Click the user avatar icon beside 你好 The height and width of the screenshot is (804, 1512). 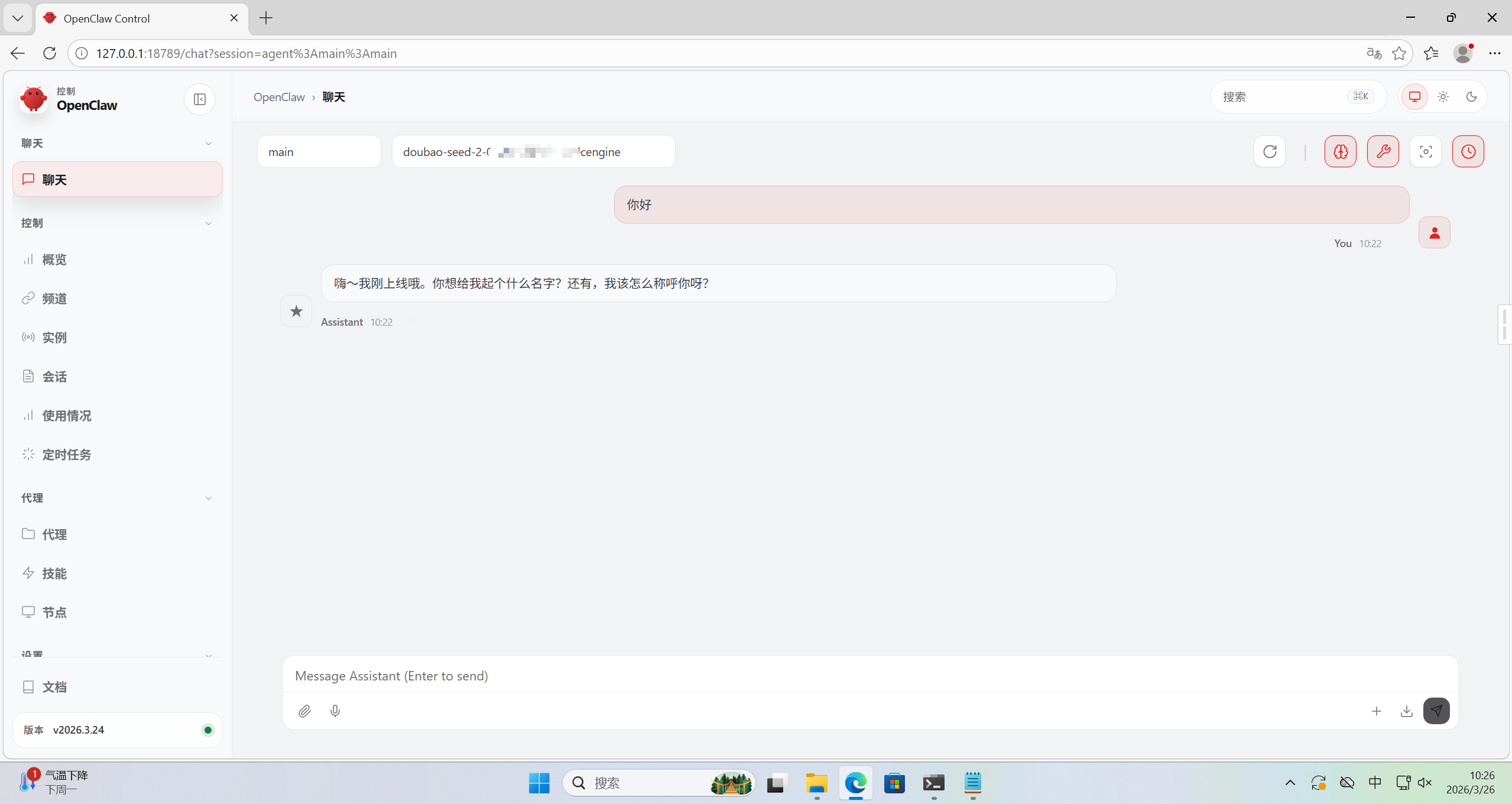[x=1435, y=233]
